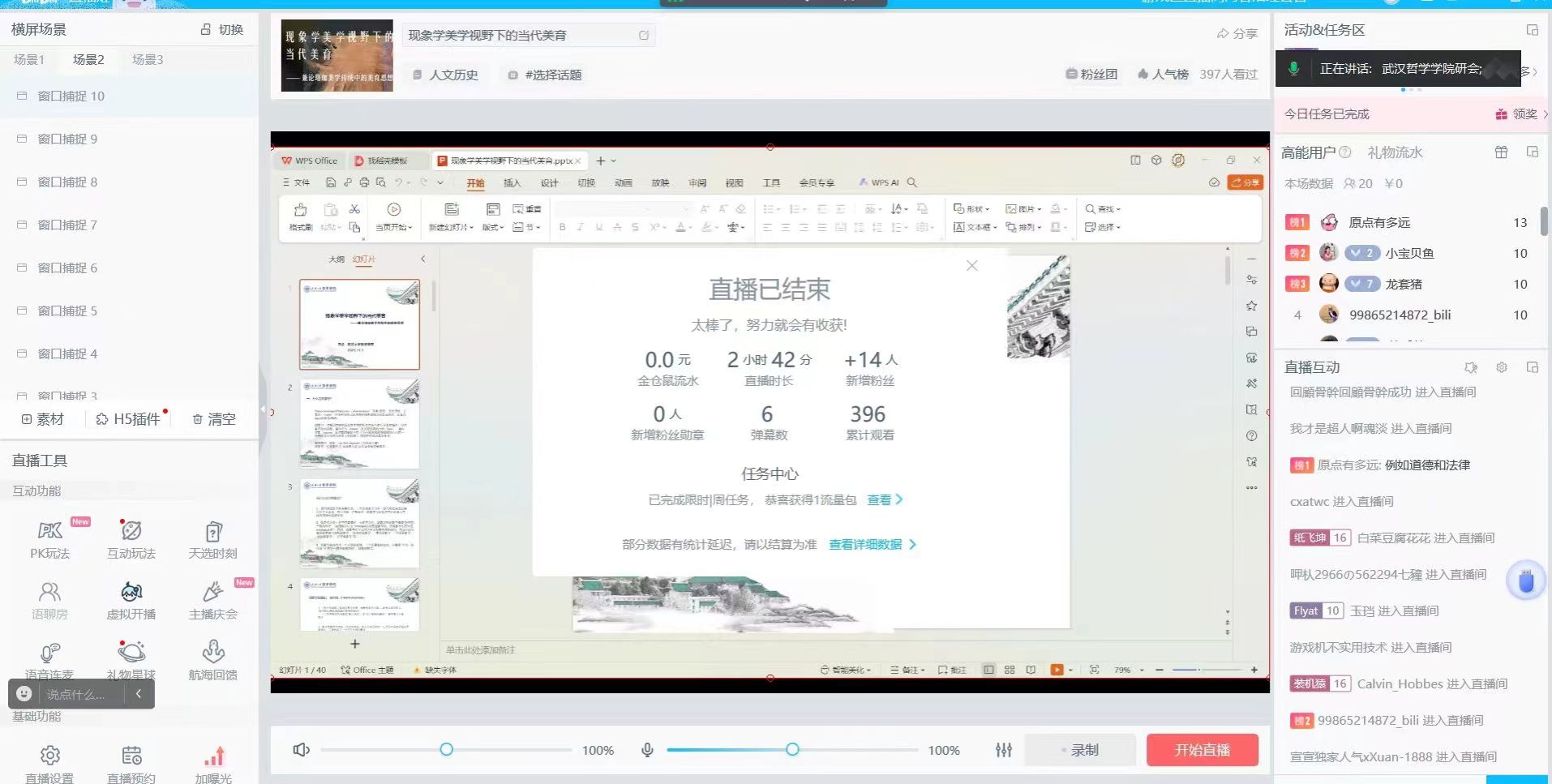The image size is (1552, 784).
Task: Open 直播互动 settings gear icon
Action: tap(1501, 367)
